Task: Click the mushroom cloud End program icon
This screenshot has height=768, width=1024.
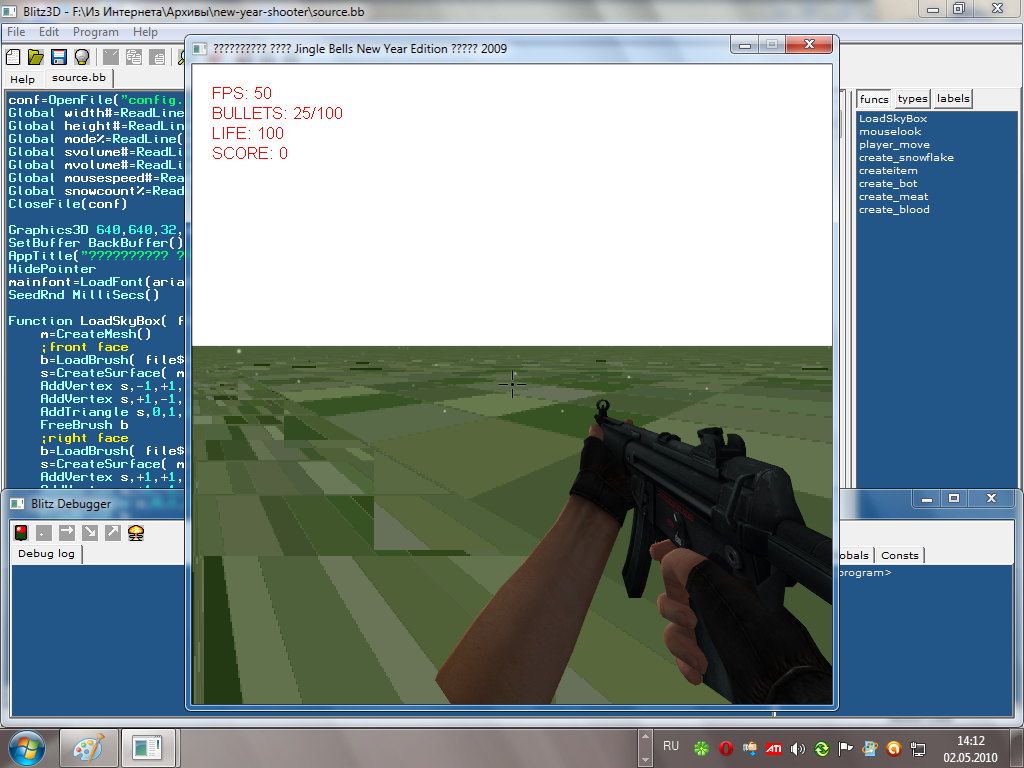Action: pyautogui.click(x=136, y=532)
